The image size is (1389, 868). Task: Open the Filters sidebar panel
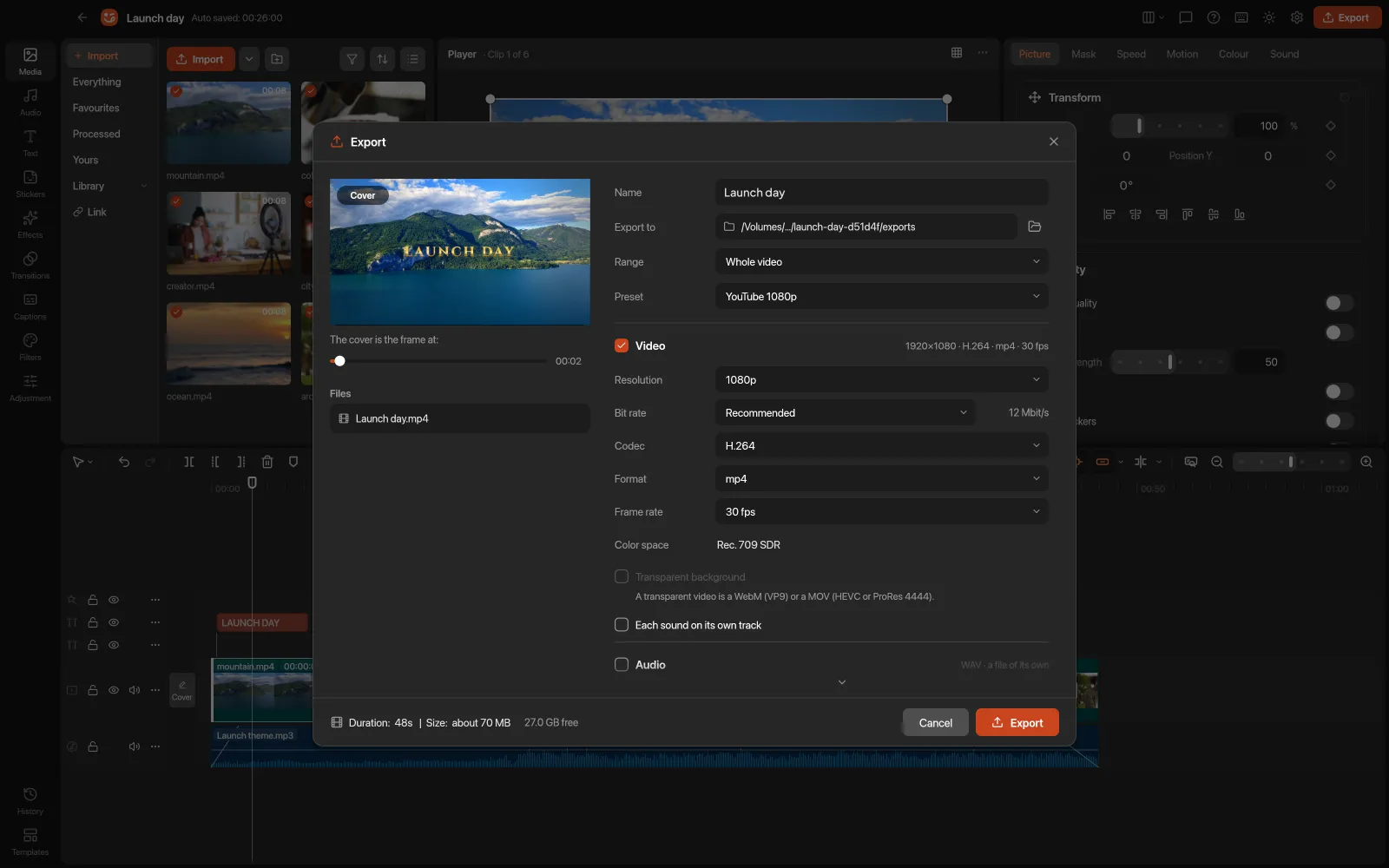point(30,346)
